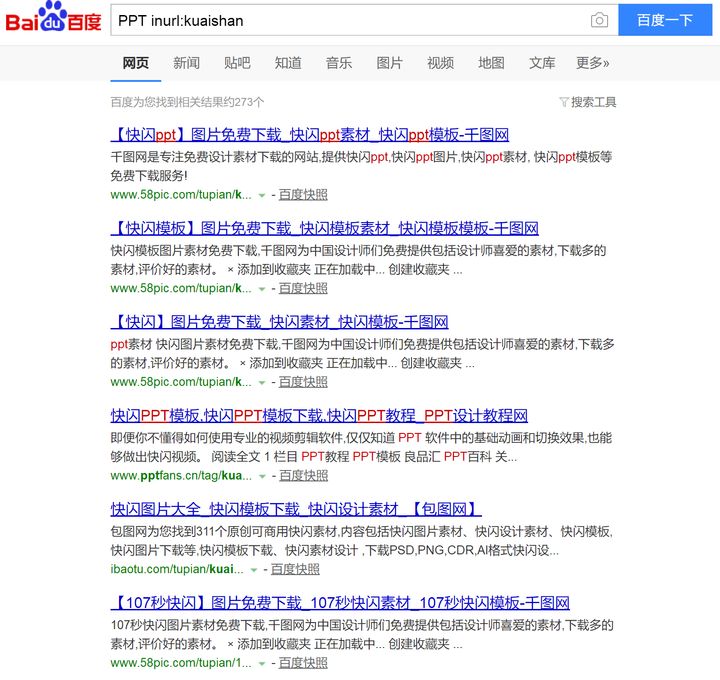
Task: Click the 搜索工具 filter icon
Action: [563, 101]
